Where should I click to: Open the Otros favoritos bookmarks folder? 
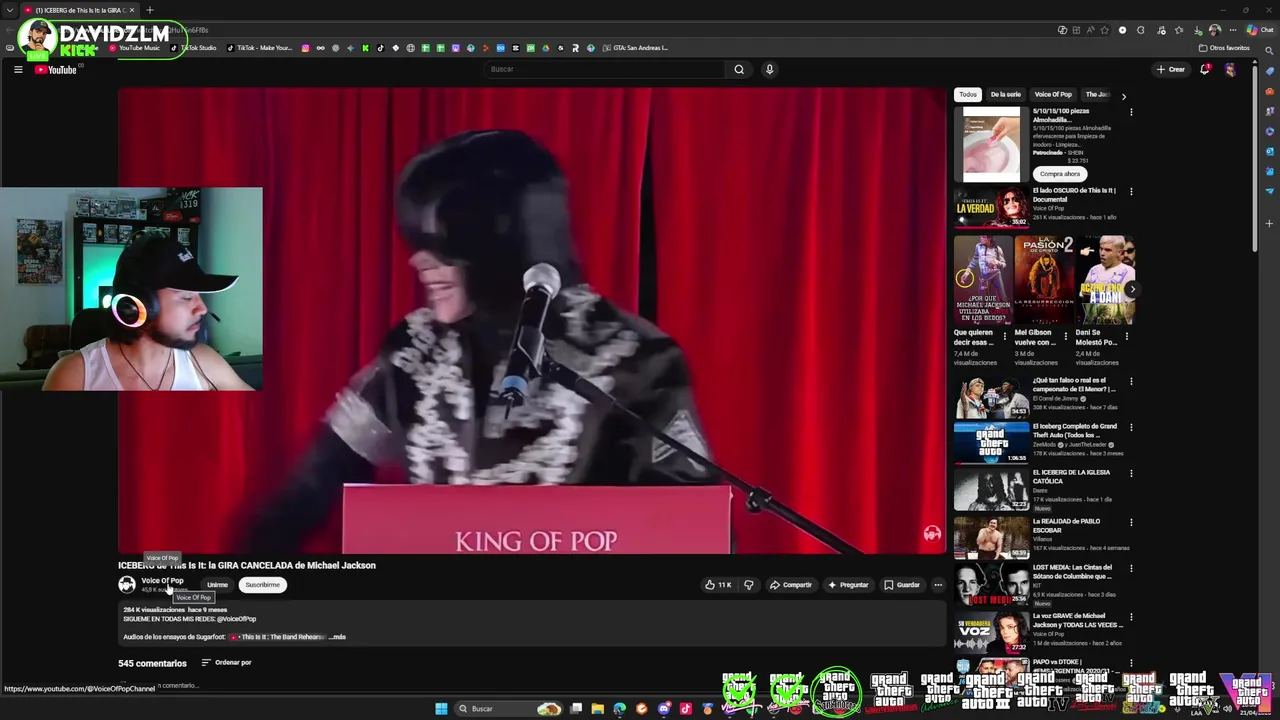(1224, 48)
